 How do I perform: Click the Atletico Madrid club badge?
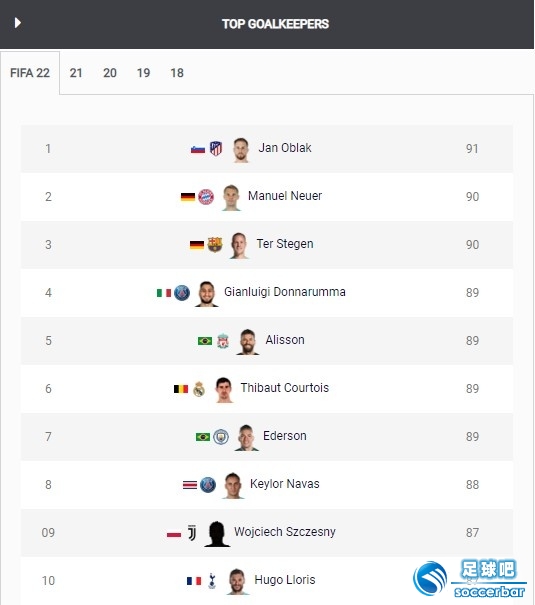point(216,149)
